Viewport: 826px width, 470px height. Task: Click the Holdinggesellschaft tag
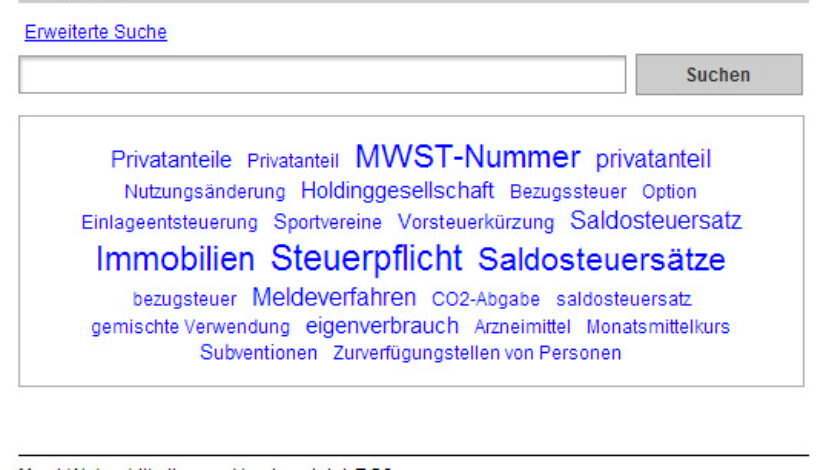(397, 190)
